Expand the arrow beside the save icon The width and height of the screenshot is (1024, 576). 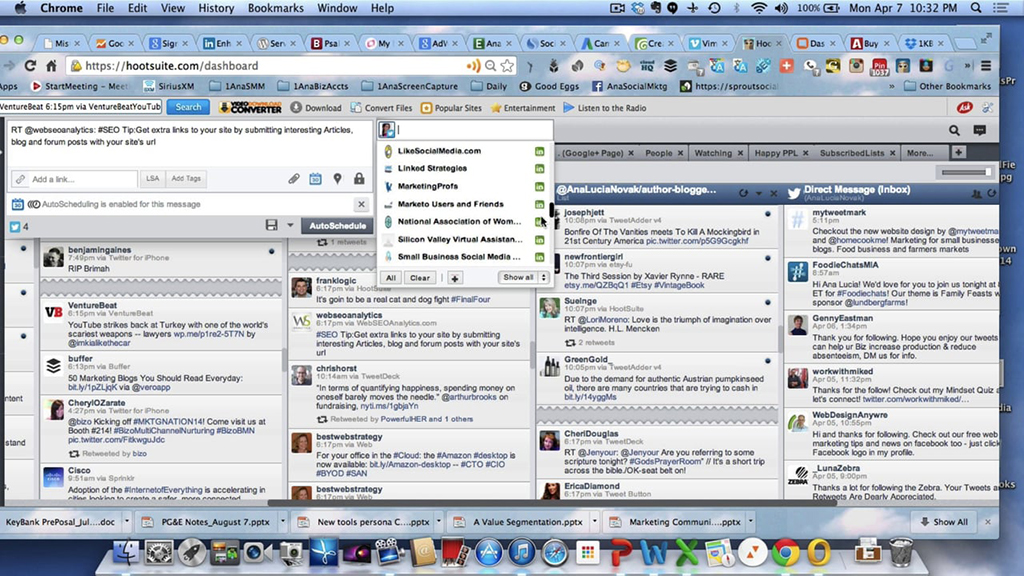[290, 226]
